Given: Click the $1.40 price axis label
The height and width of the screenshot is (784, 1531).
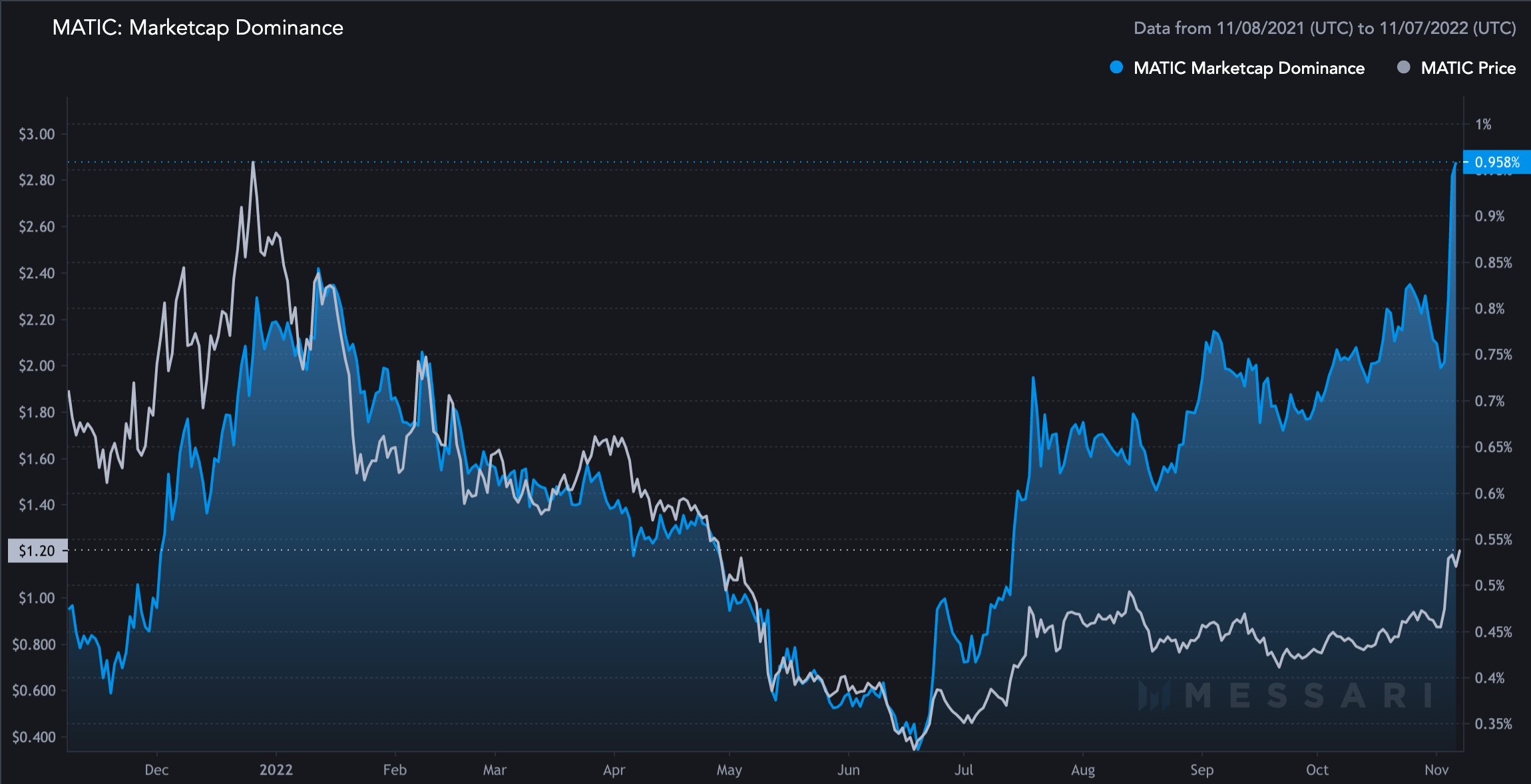Looking at the screenshot, I should pyautogui.click(x=37, y=505).
